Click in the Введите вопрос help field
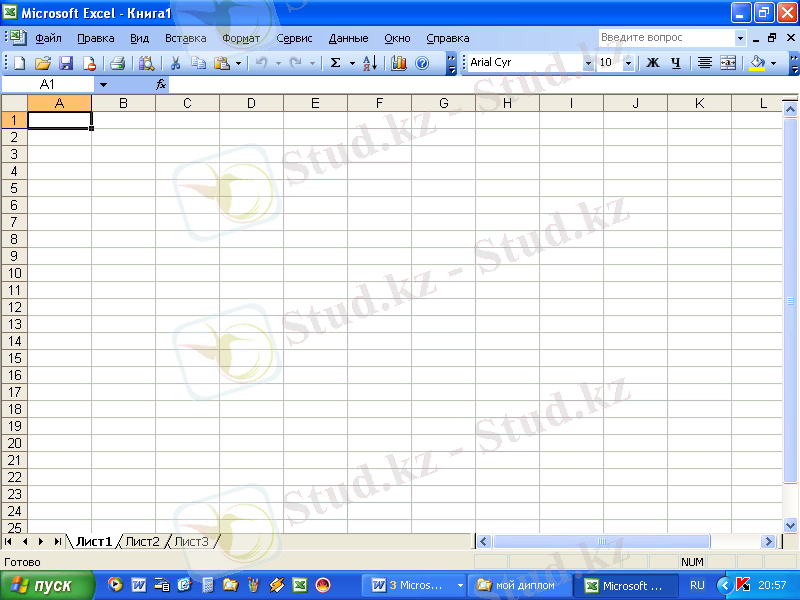 (x=666, y=38)
